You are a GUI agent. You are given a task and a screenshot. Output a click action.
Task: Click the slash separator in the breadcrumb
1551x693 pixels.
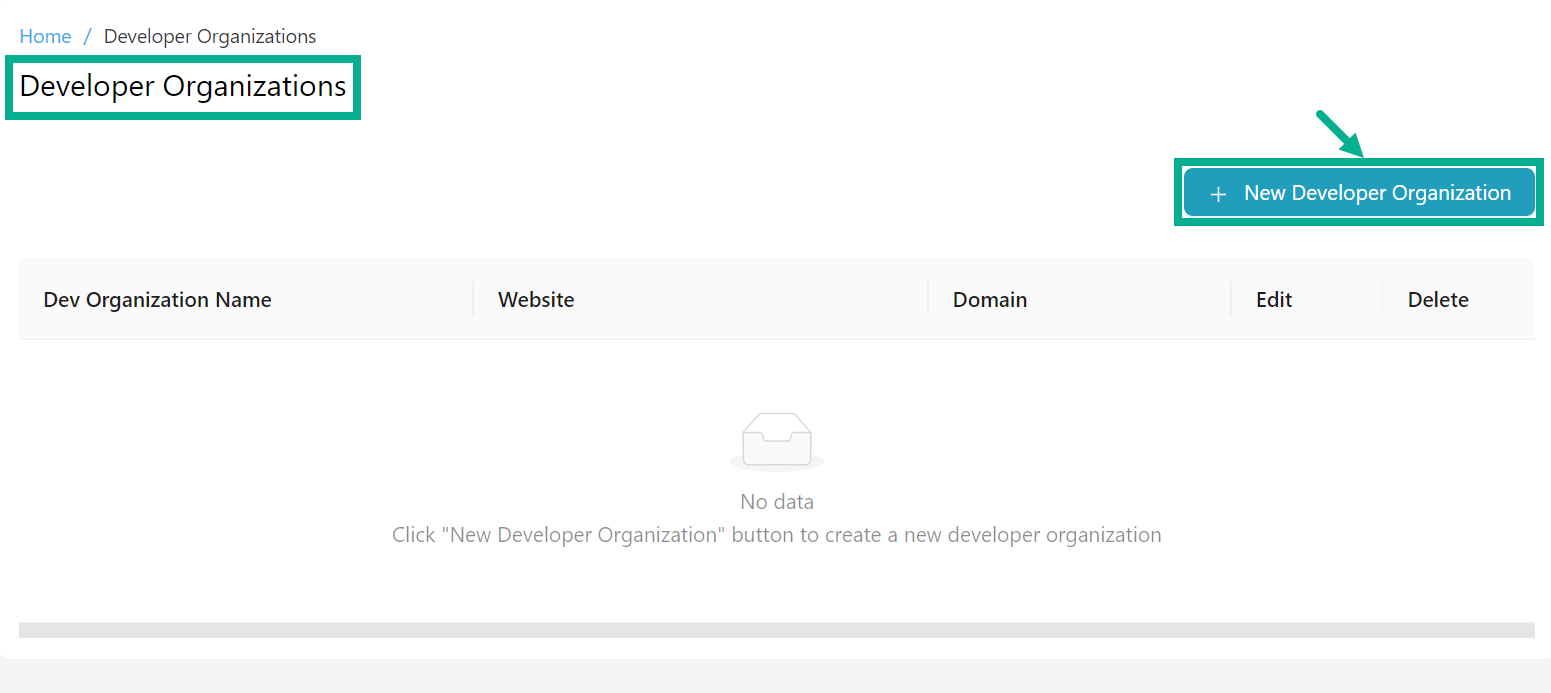(88, 37)
